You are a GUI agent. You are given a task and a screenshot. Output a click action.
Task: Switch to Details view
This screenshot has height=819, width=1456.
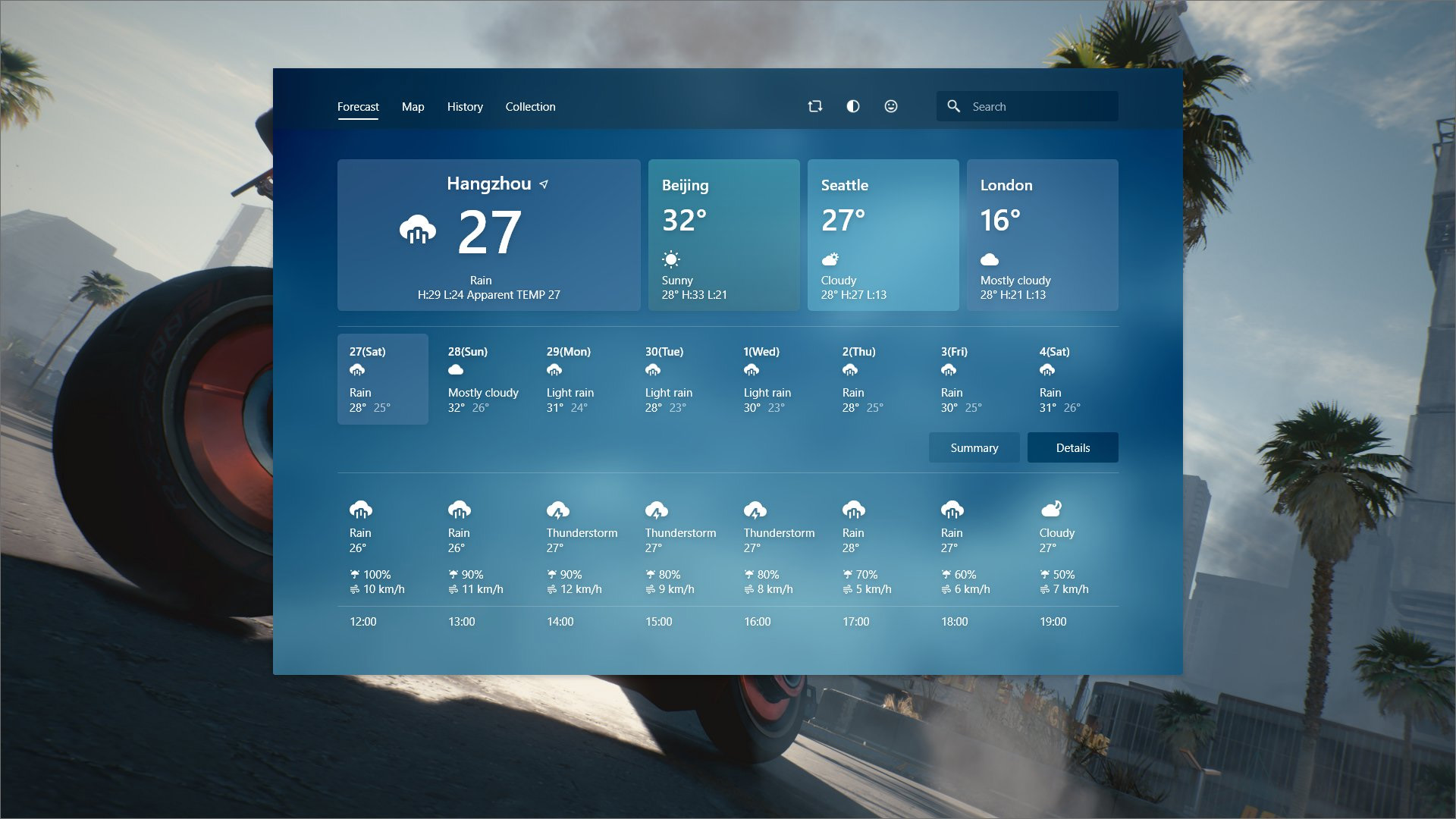click(x=1073, y=447)
